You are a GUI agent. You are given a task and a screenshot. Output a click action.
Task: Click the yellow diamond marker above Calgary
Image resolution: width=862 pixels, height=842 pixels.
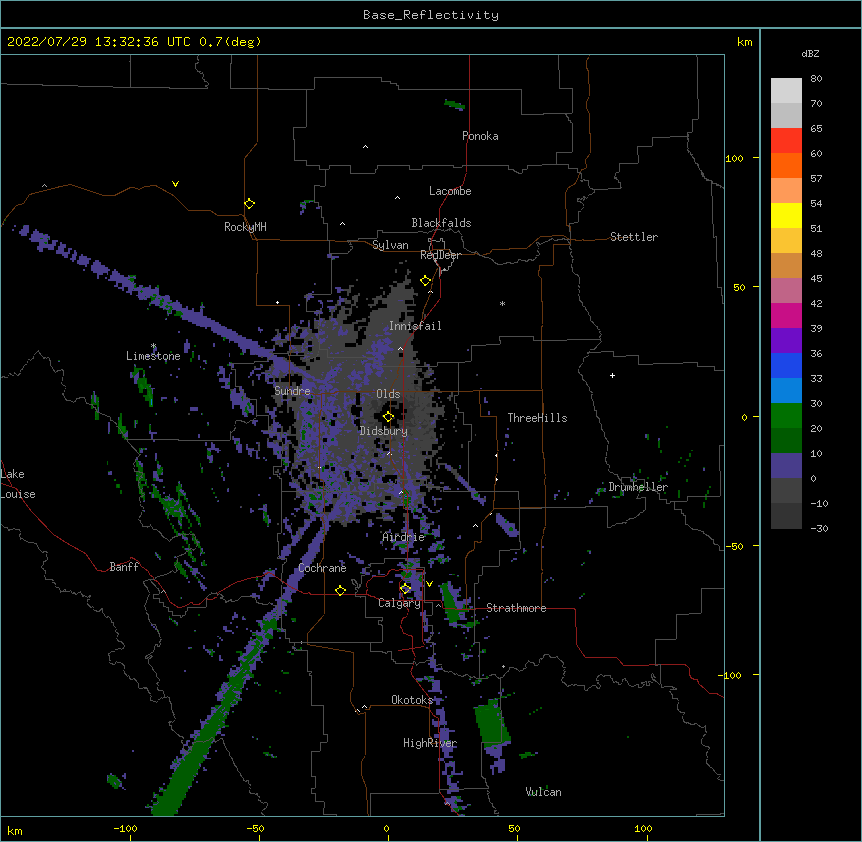(x=405, y=589)
